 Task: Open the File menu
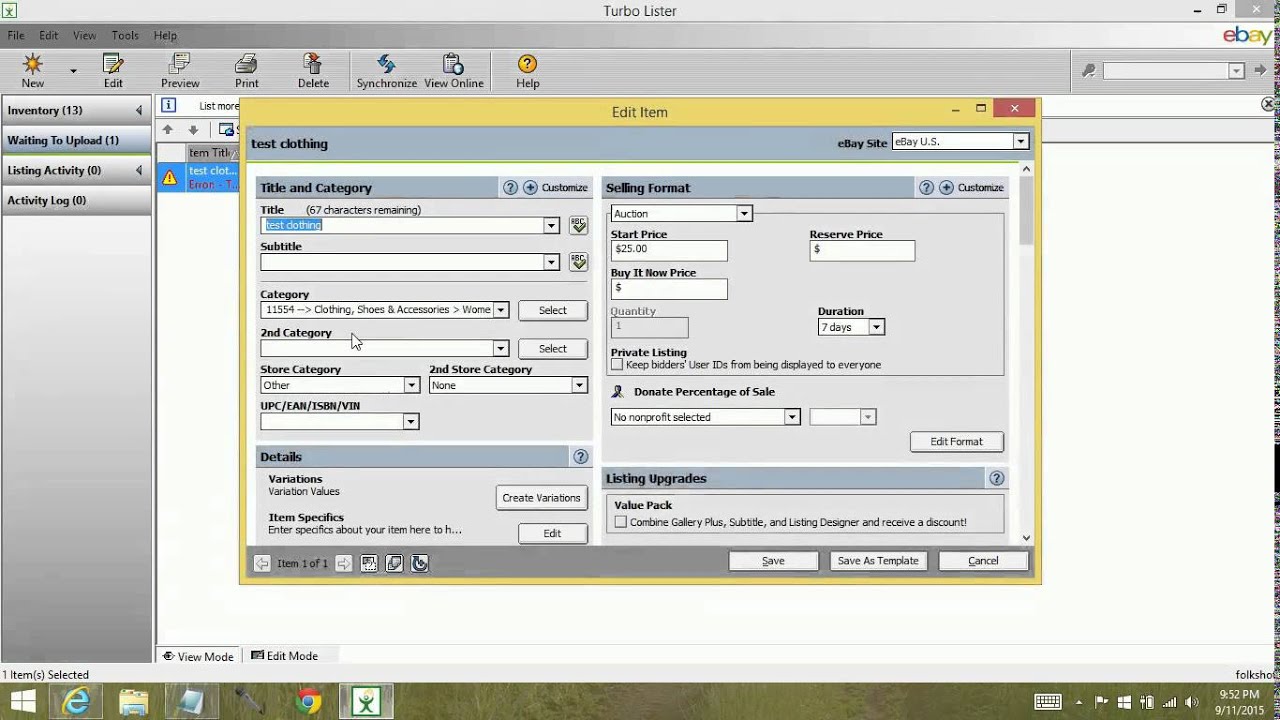click(x=16, y=35)
